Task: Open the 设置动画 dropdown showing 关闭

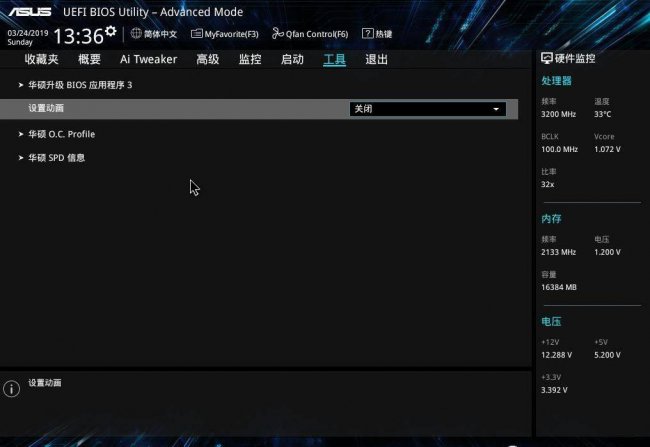Action: (x=427, y=109)
